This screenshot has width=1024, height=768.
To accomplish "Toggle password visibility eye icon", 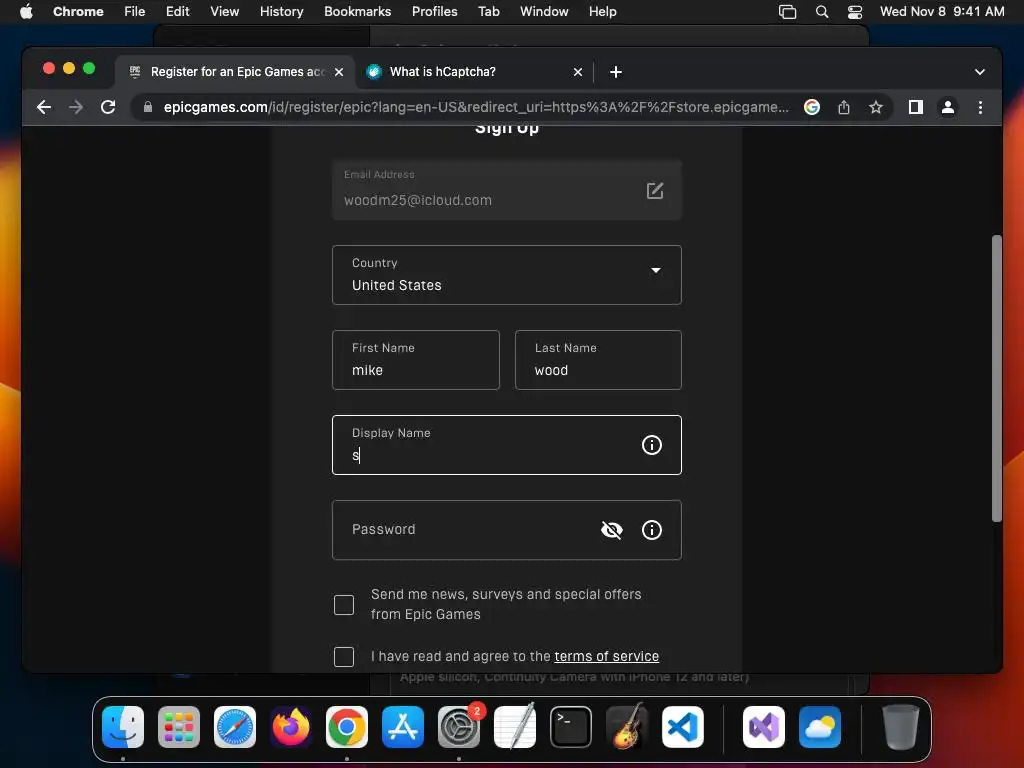I will tap(611, 530).
